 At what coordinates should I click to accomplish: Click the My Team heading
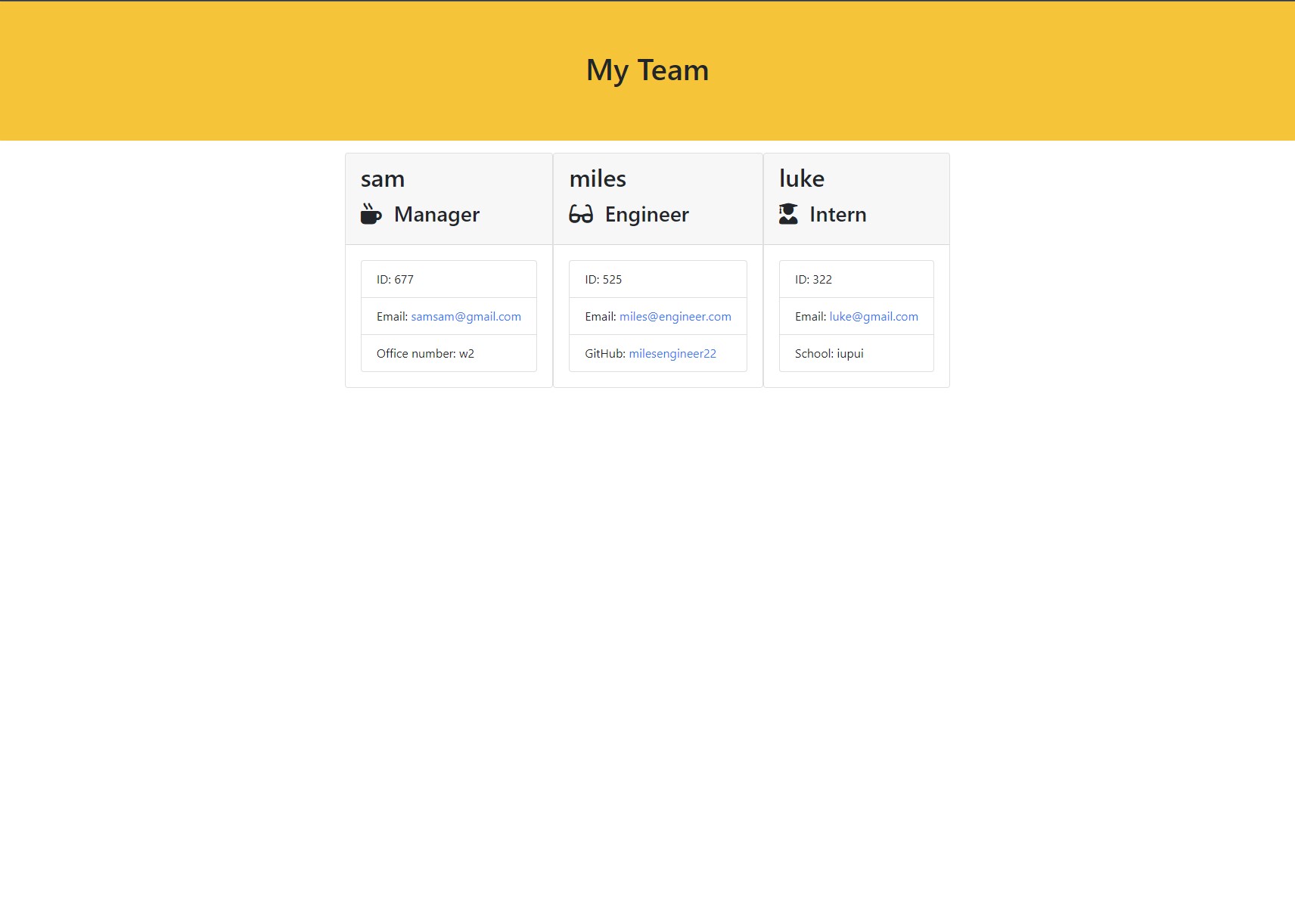(647, 70)
